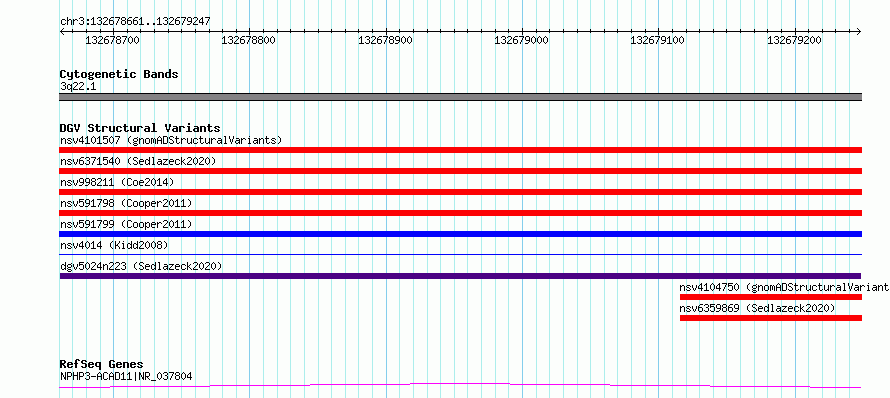The image size is (890, 398).
Task: Click the right arrowhead of the ruler
Action: [x=859, y=31]
